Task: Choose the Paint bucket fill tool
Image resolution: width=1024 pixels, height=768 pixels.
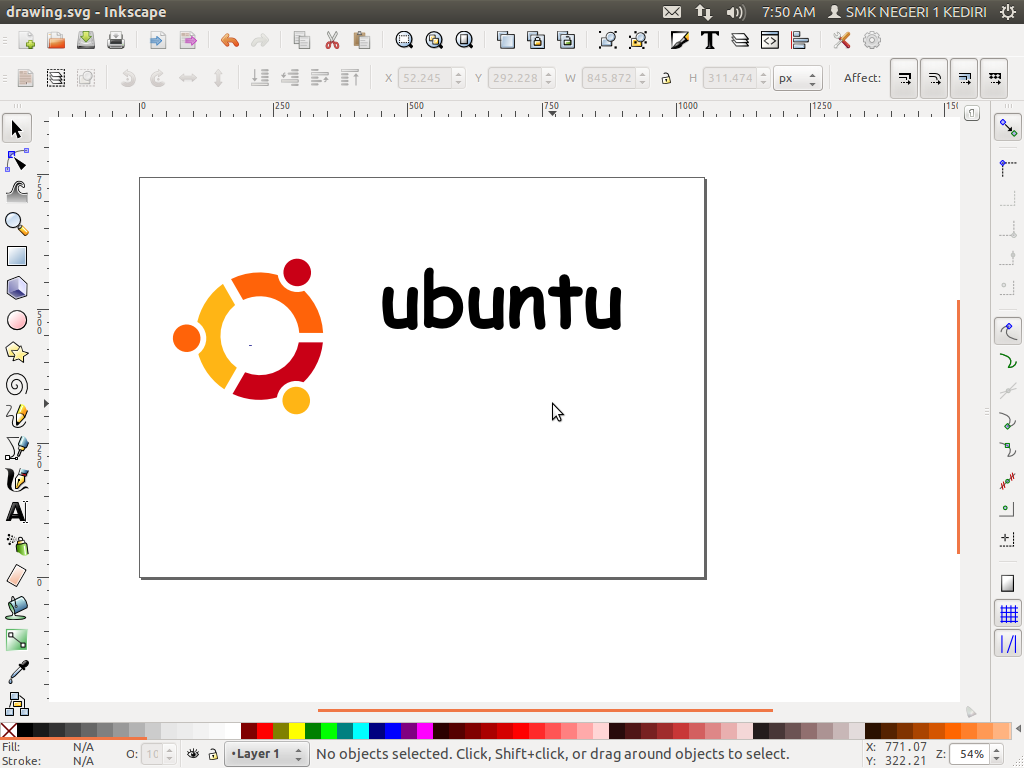Action: (16, 608)
